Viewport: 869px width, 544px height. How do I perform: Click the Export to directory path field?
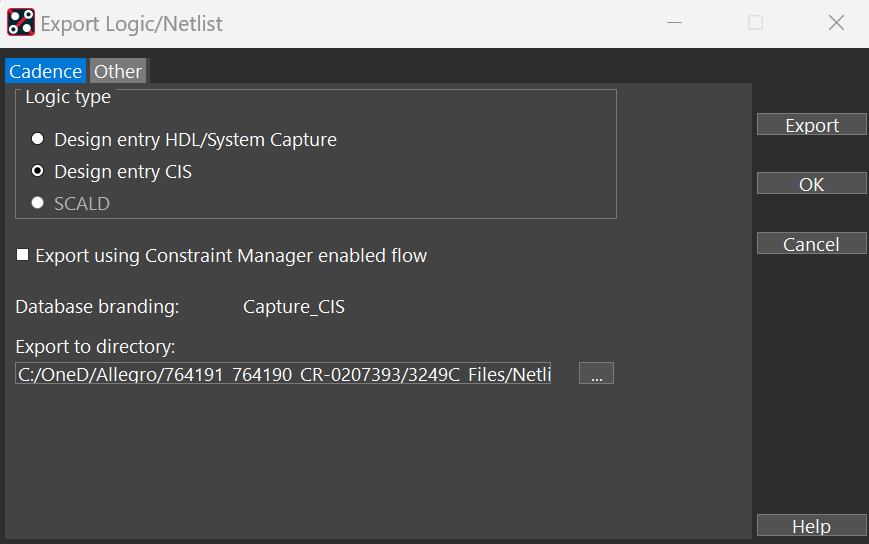(284, 374)
